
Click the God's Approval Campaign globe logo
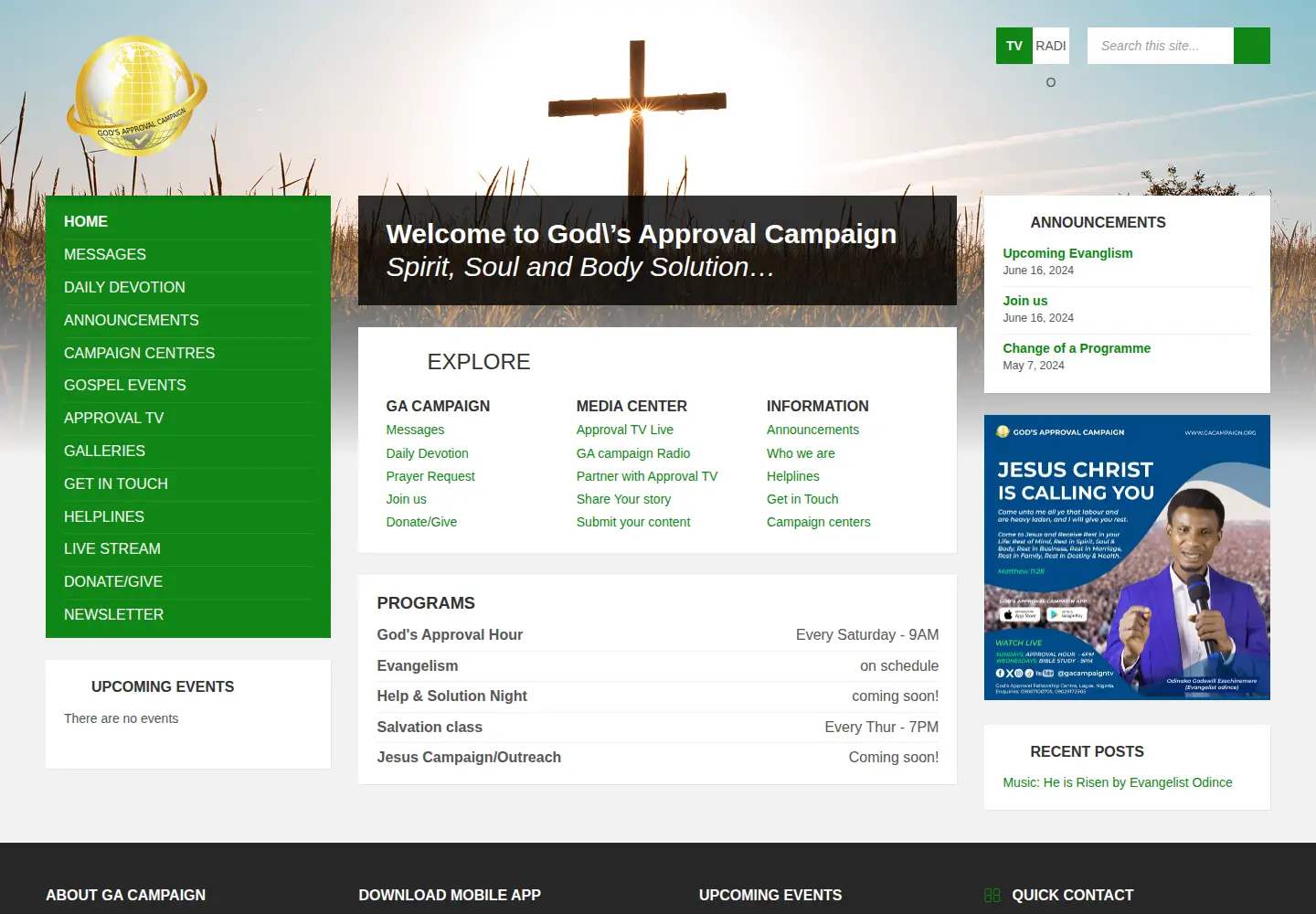point(137,96)
